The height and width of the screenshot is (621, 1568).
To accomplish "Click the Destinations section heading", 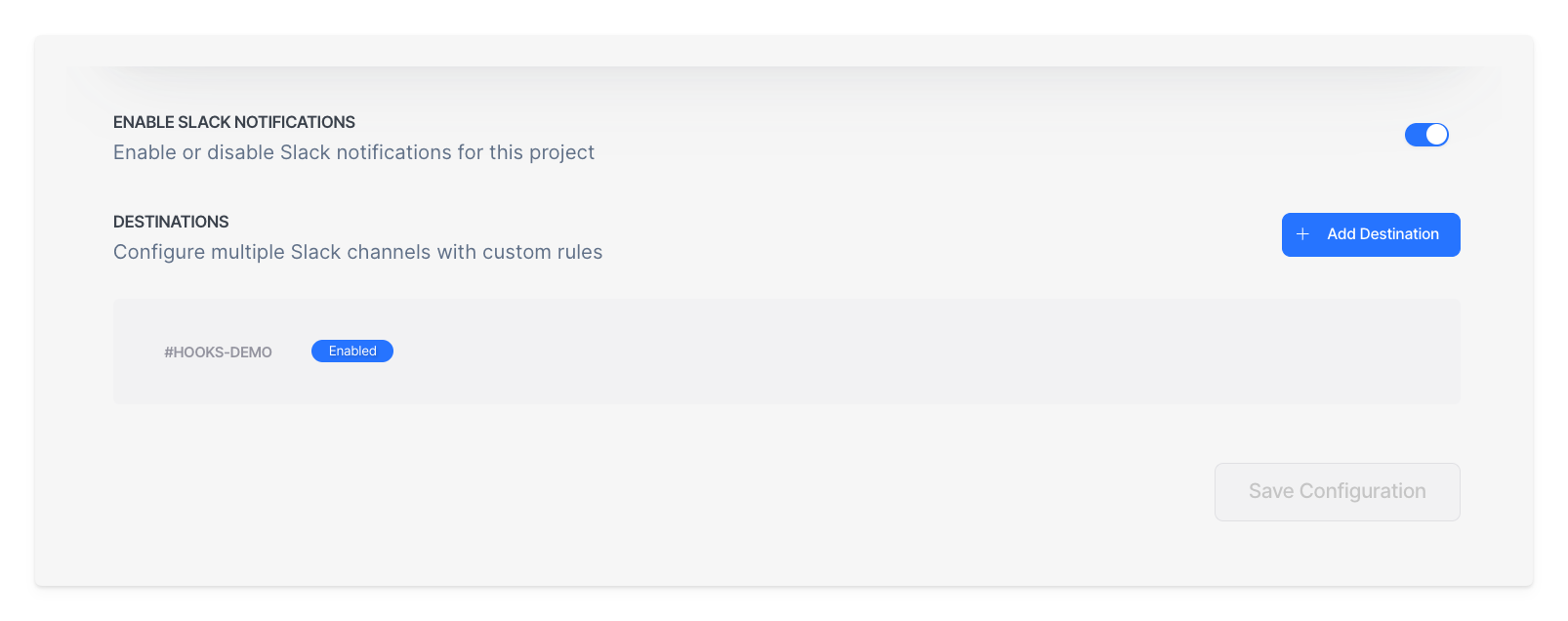I will (171, 222).
